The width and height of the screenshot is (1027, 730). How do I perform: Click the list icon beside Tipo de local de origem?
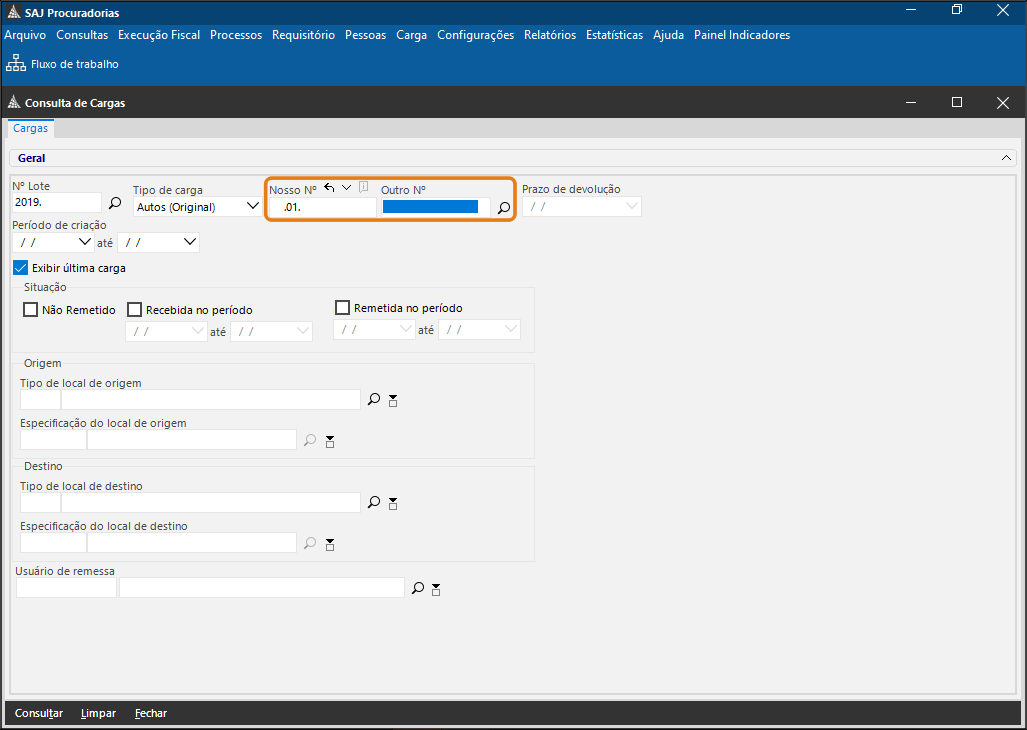tap(393, 400)
